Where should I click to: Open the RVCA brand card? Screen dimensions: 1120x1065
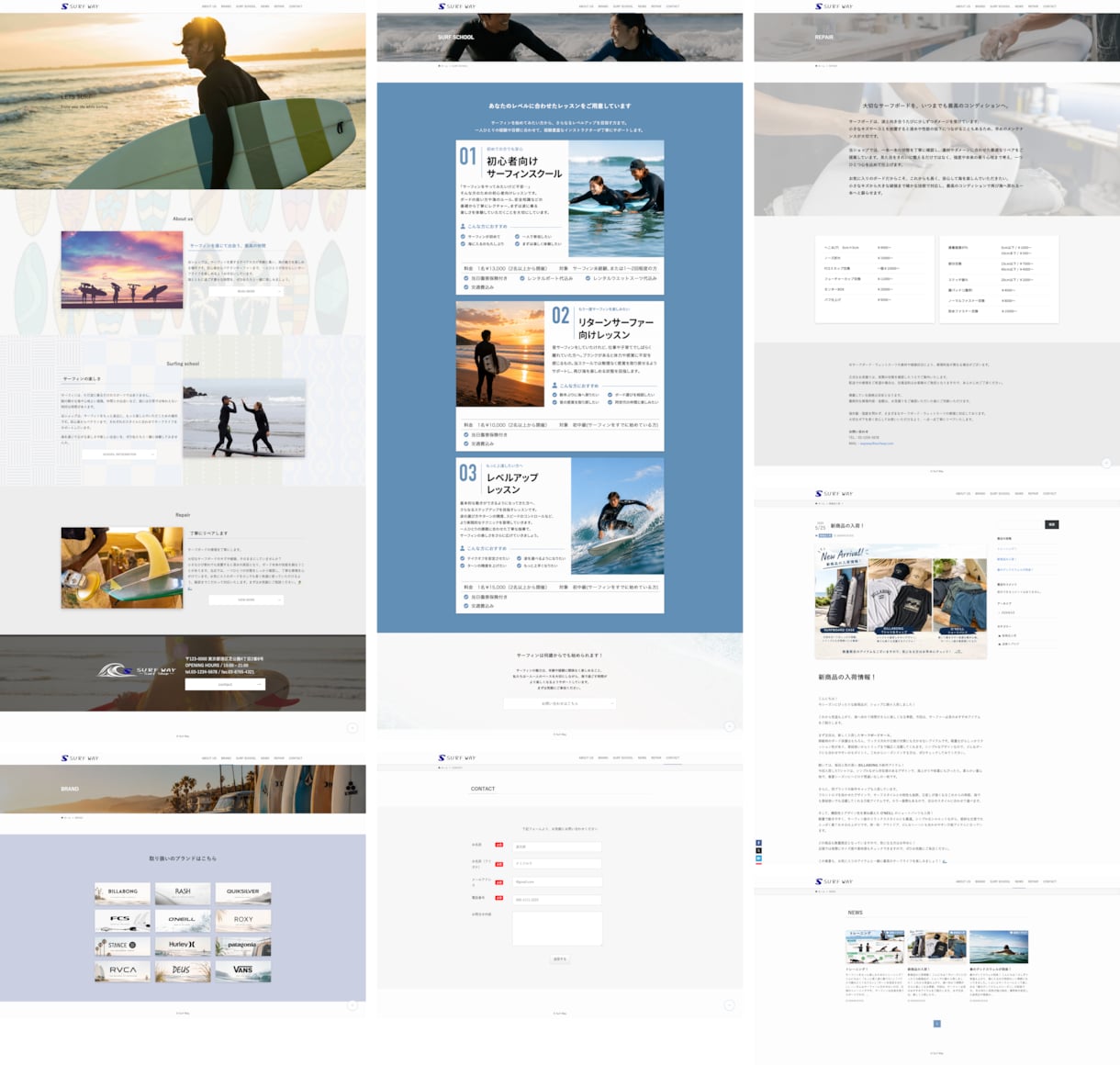coord(122,970)
